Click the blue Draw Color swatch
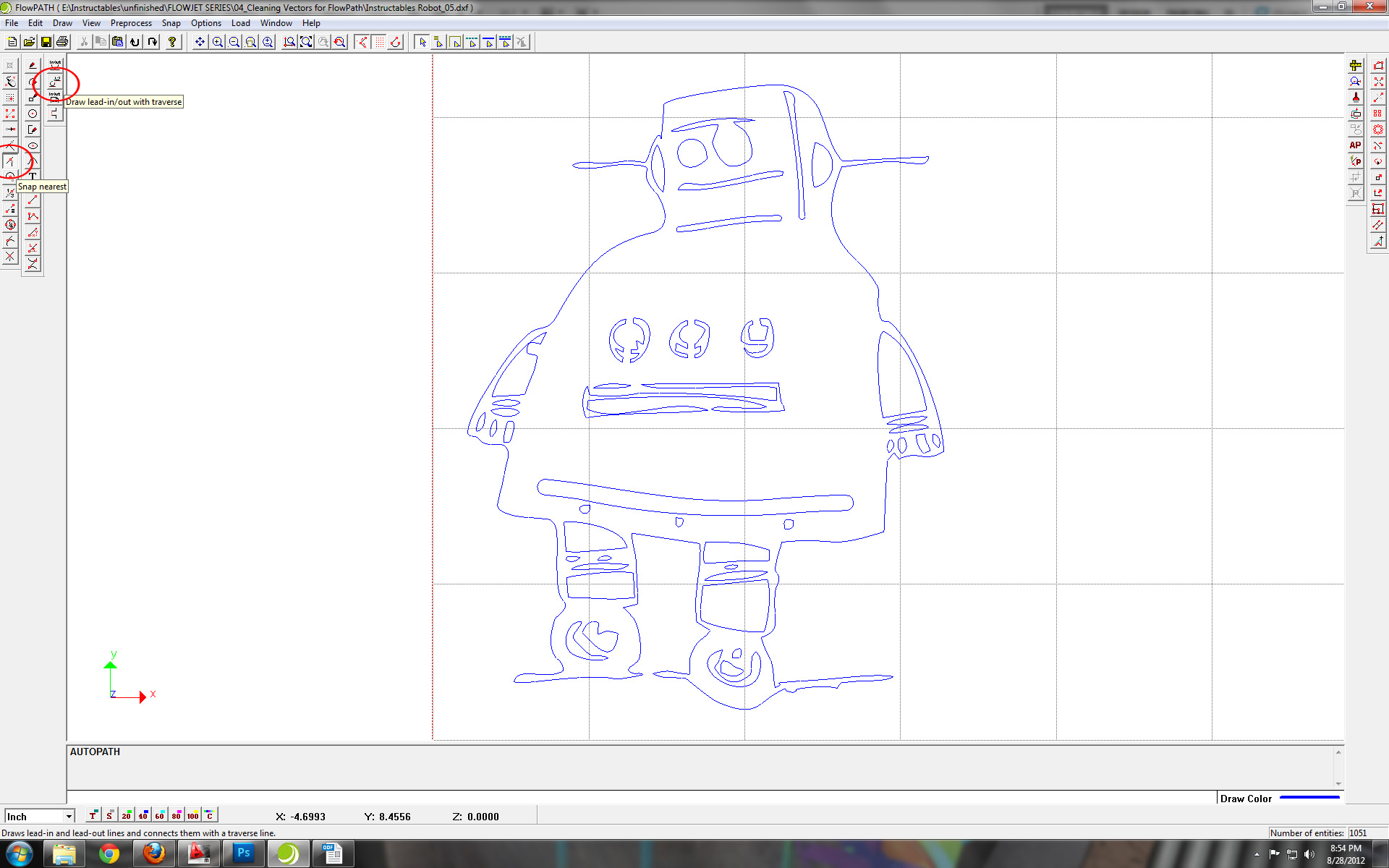1389x868 pixels. point(1309,798)
